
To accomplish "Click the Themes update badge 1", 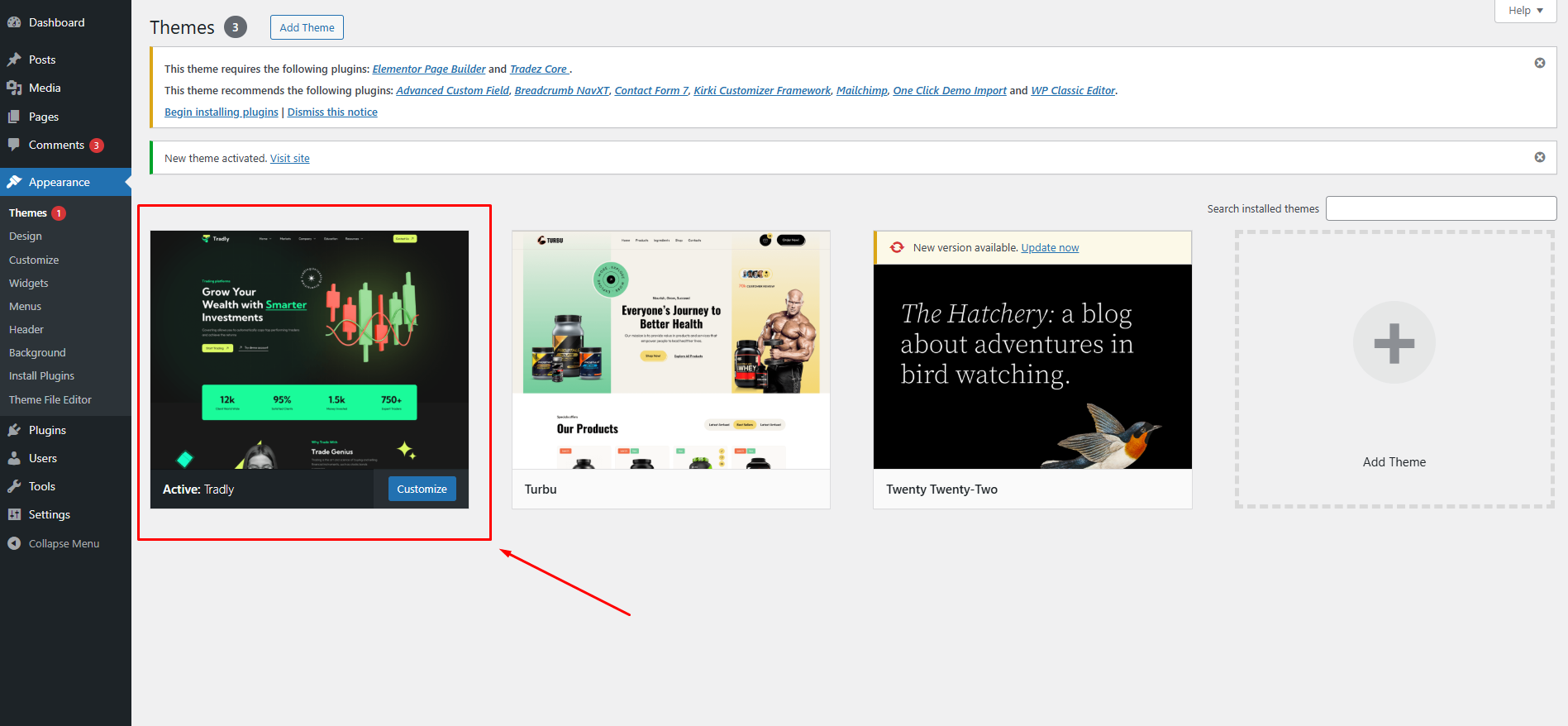I will click(59, 213).
